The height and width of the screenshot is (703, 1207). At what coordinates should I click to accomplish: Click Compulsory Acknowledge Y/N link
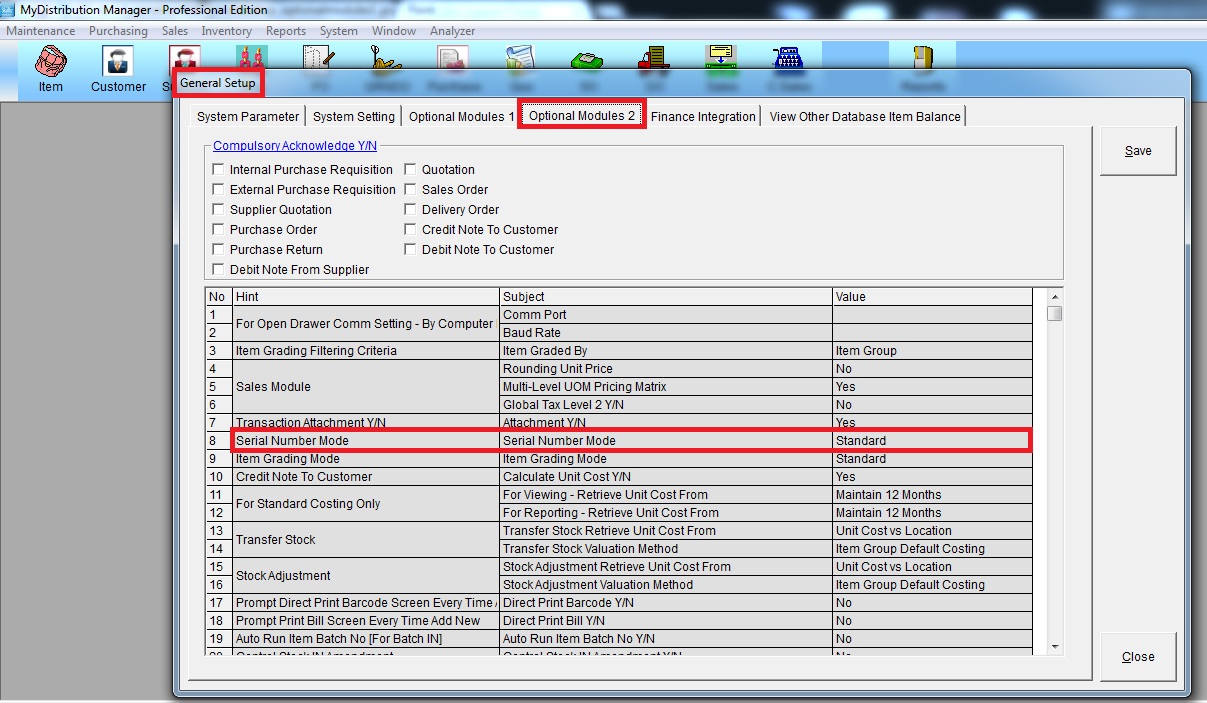[x=295, y=146]
